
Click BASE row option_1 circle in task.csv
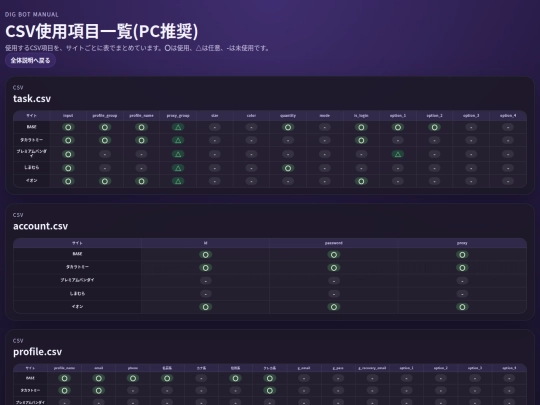point(398,127)
